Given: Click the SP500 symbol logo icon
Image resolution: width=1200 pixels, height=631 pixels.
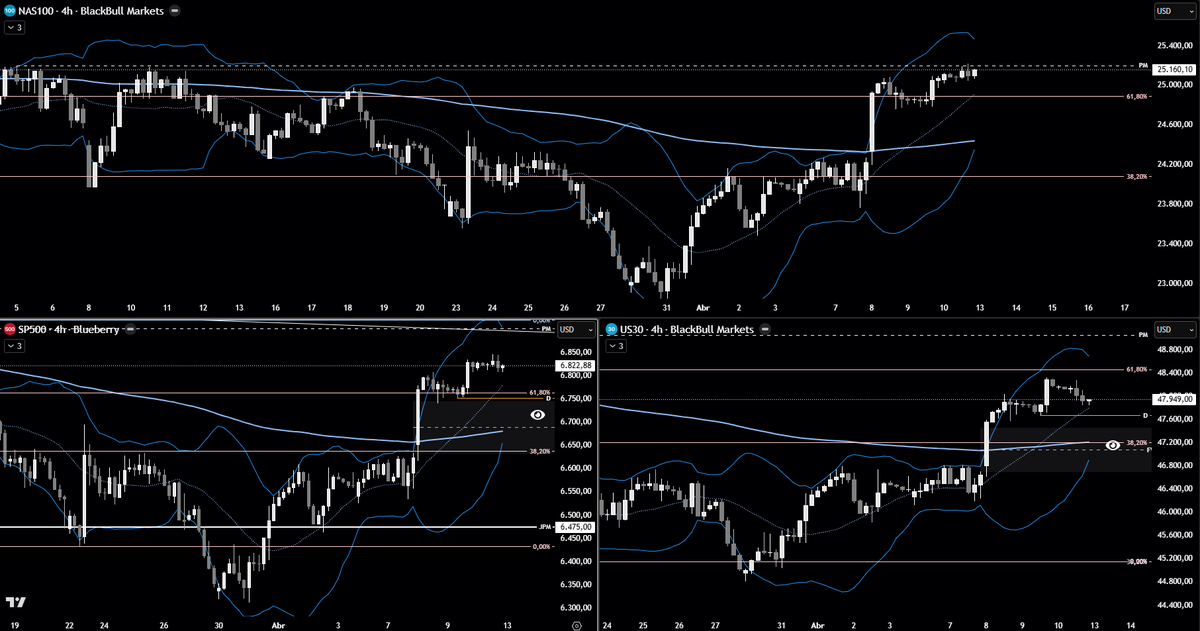Looking at the screenshot, I should tap(9, 329).
